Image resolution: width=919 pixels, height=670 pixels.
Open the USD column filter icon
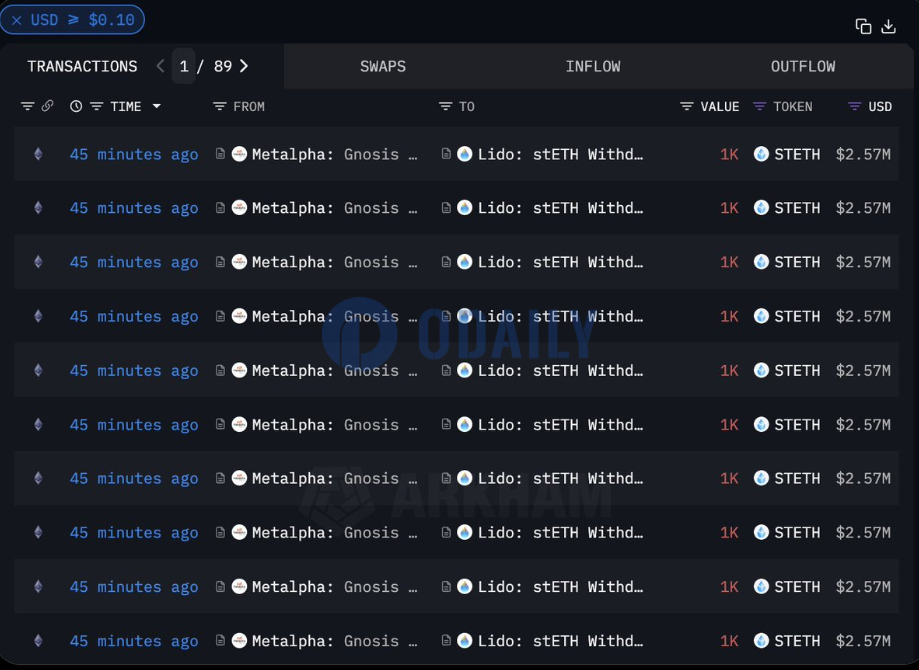tap(855, 106)
